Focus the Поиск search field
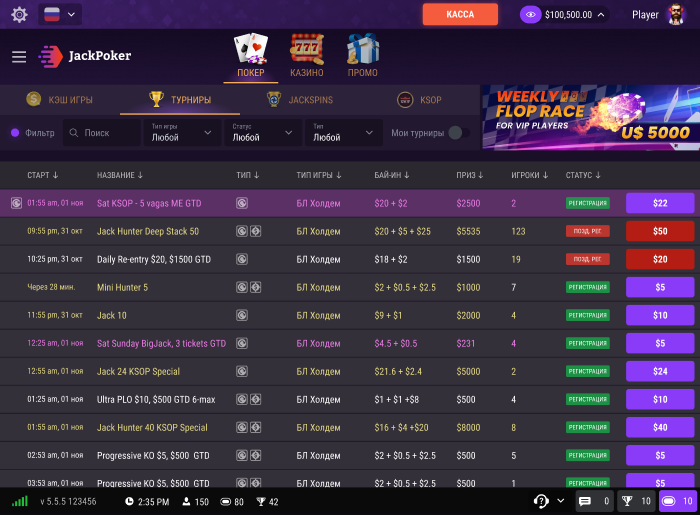Image resolution: width=700 pixels, height=515 pixels. point(101,133)
